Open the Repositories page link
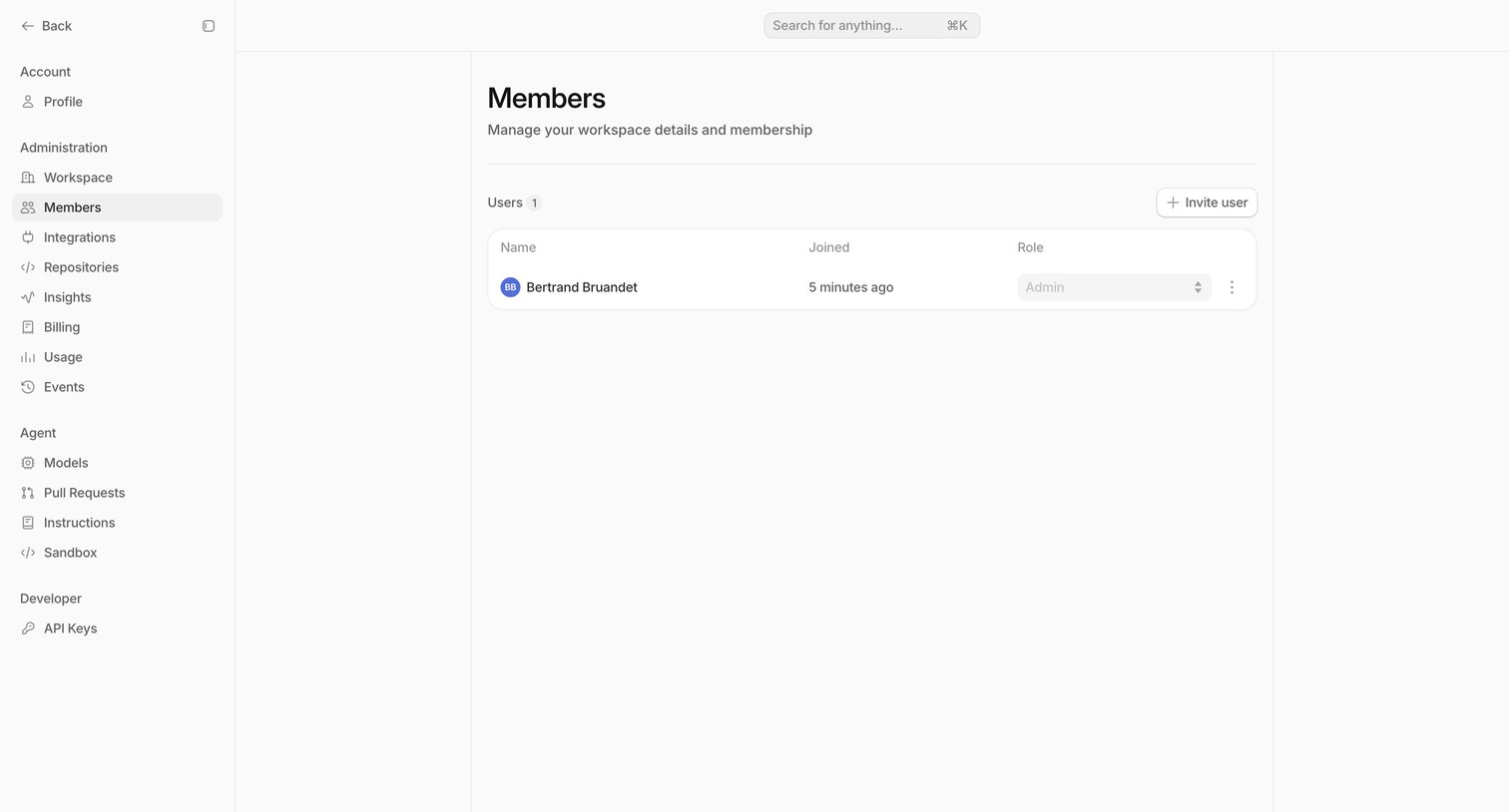 [x=117, y=267]
